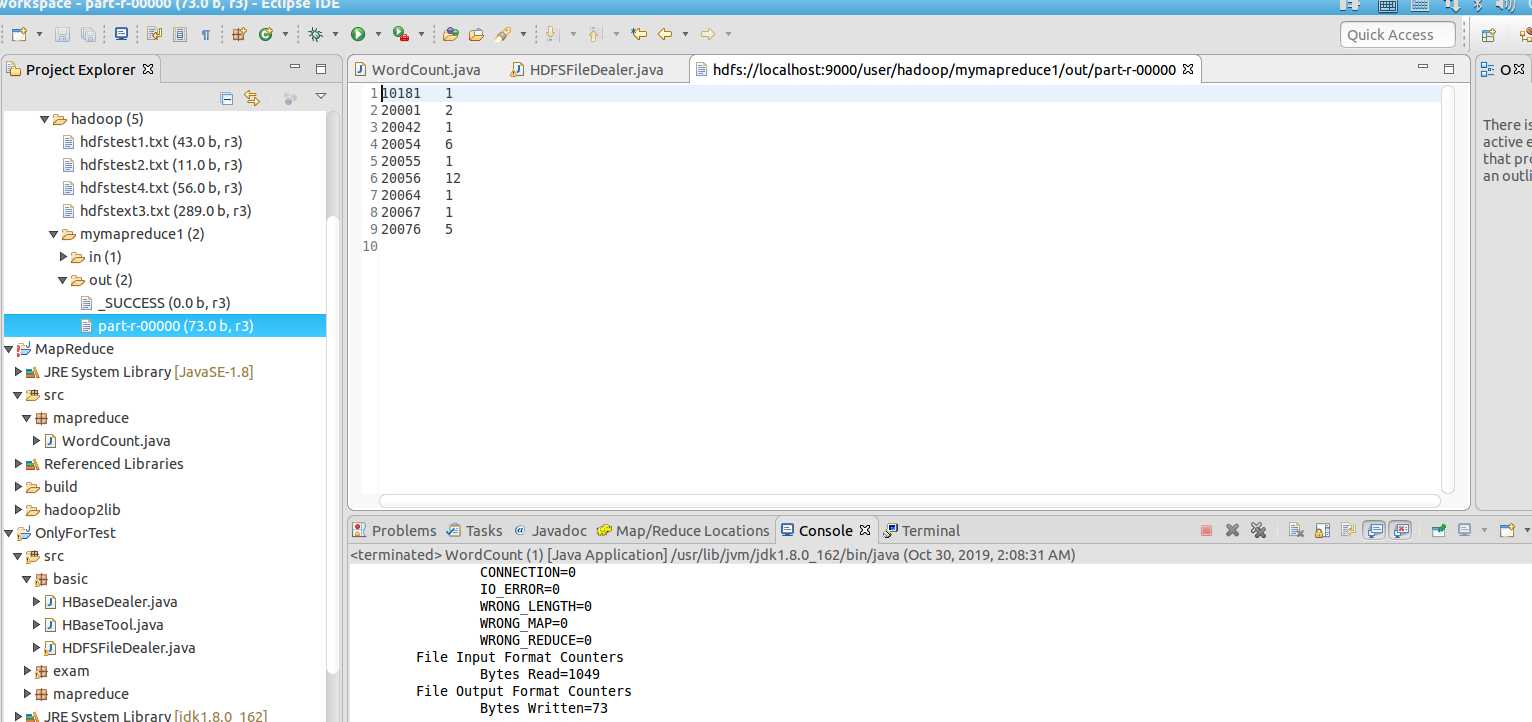
Task: Toggle Link with Editor in Project Explorer
Action: [x=252, y=98]
